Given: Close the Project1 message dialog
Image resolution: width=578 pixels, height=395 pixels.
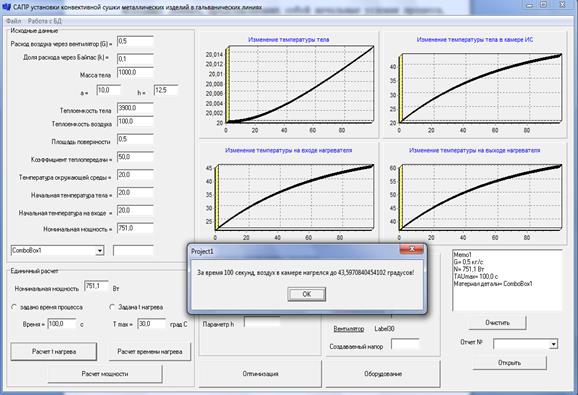Looking at the screenshot, I should (412, 249).
